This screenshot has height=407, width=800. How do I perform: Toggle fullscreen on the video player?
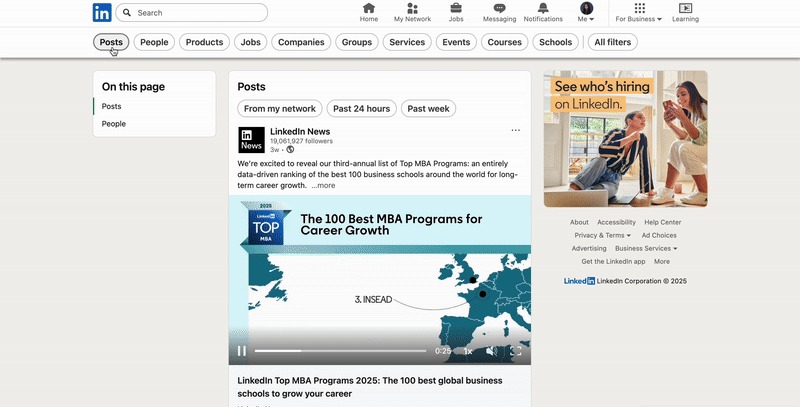(x=516, y=351)
